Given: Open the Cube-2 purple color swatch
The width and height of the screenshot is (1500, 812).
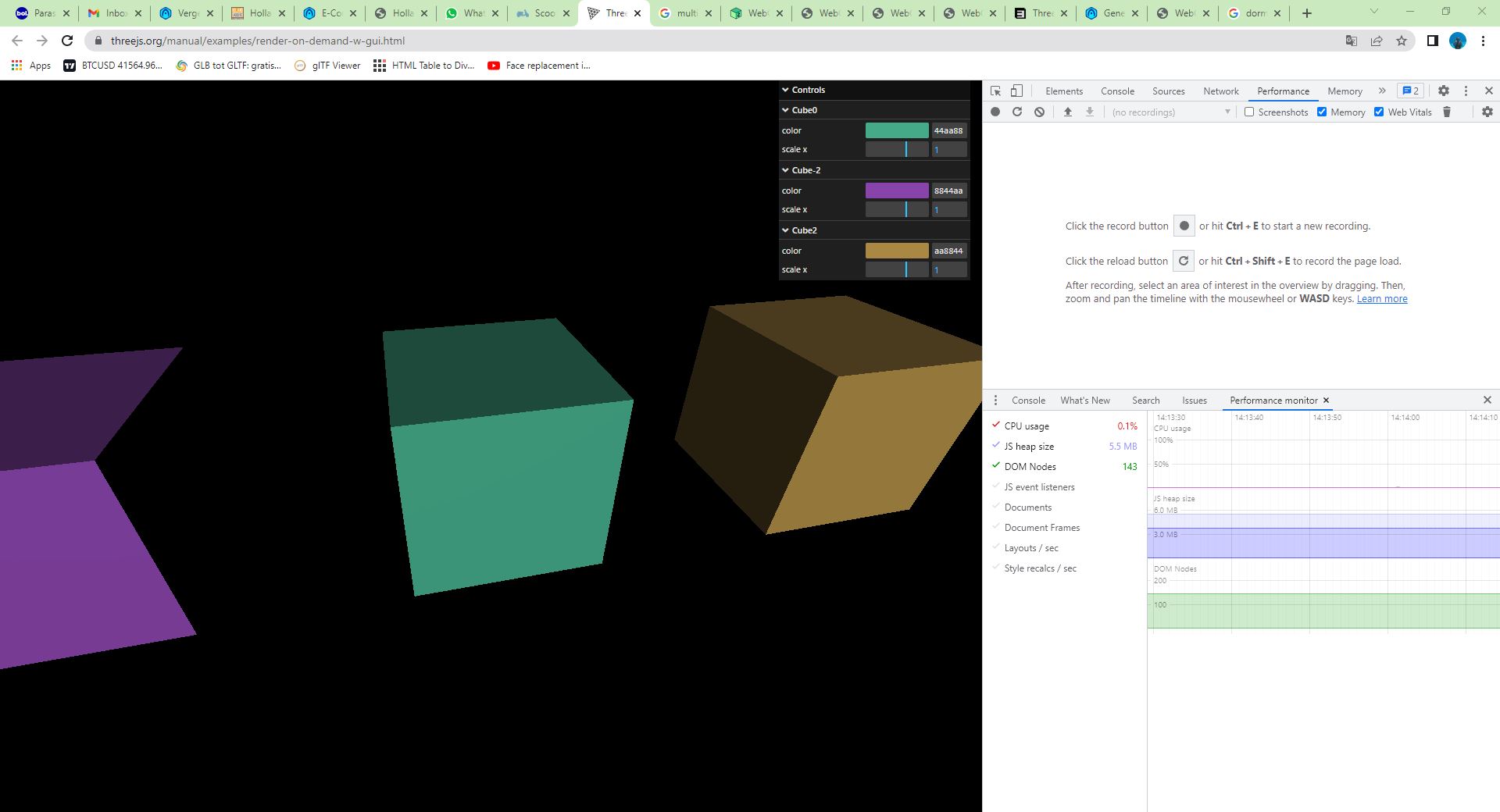Looking at the screenshot, I should 897,191.
